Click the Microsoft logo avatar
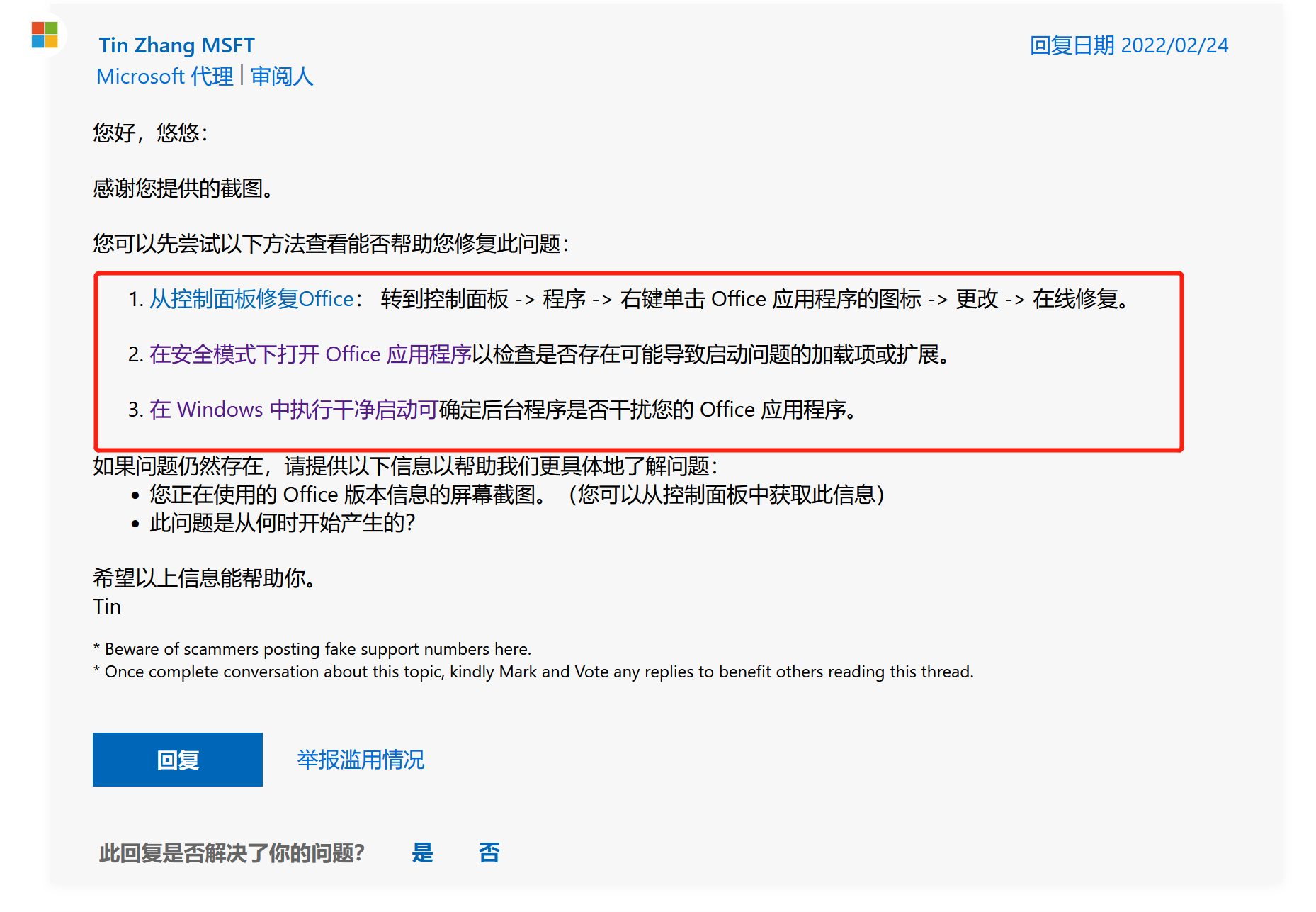 45,35
